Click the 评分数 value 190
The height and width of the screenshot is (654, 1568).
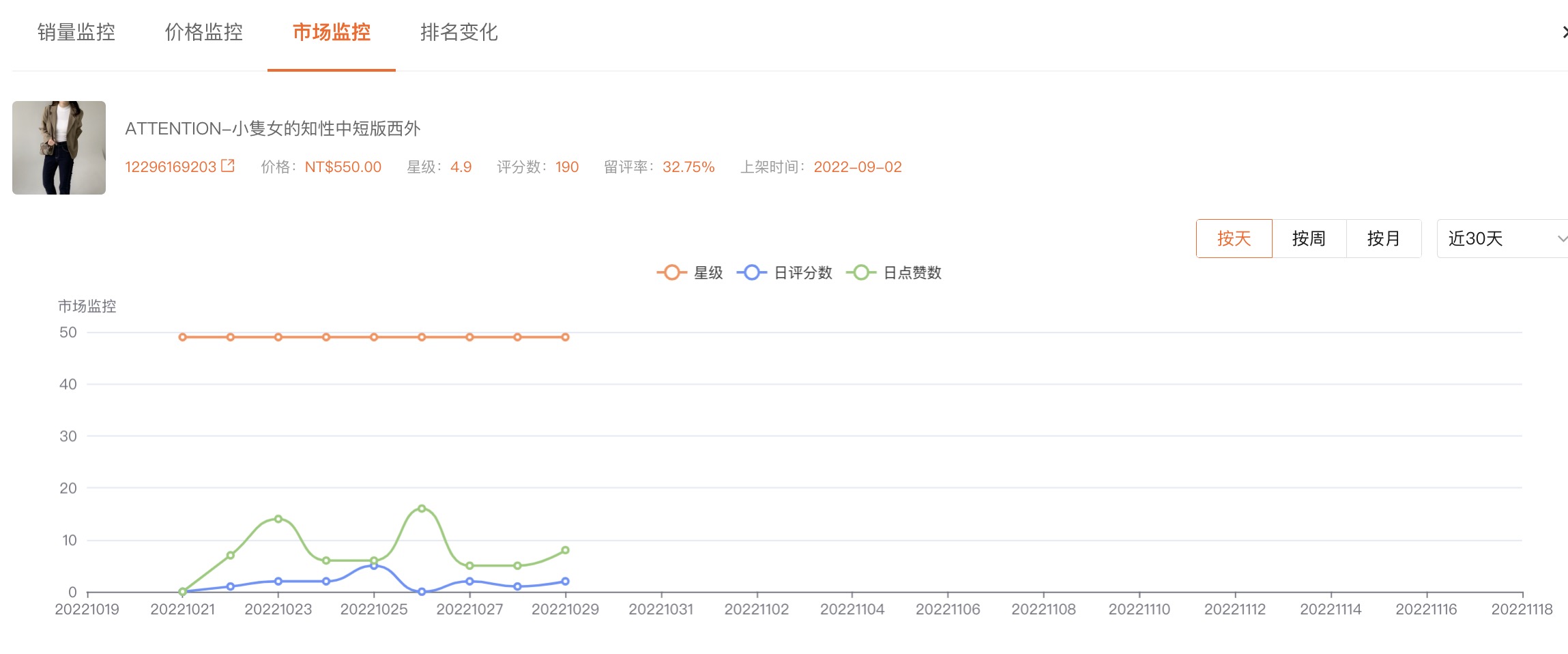(567, 167)
